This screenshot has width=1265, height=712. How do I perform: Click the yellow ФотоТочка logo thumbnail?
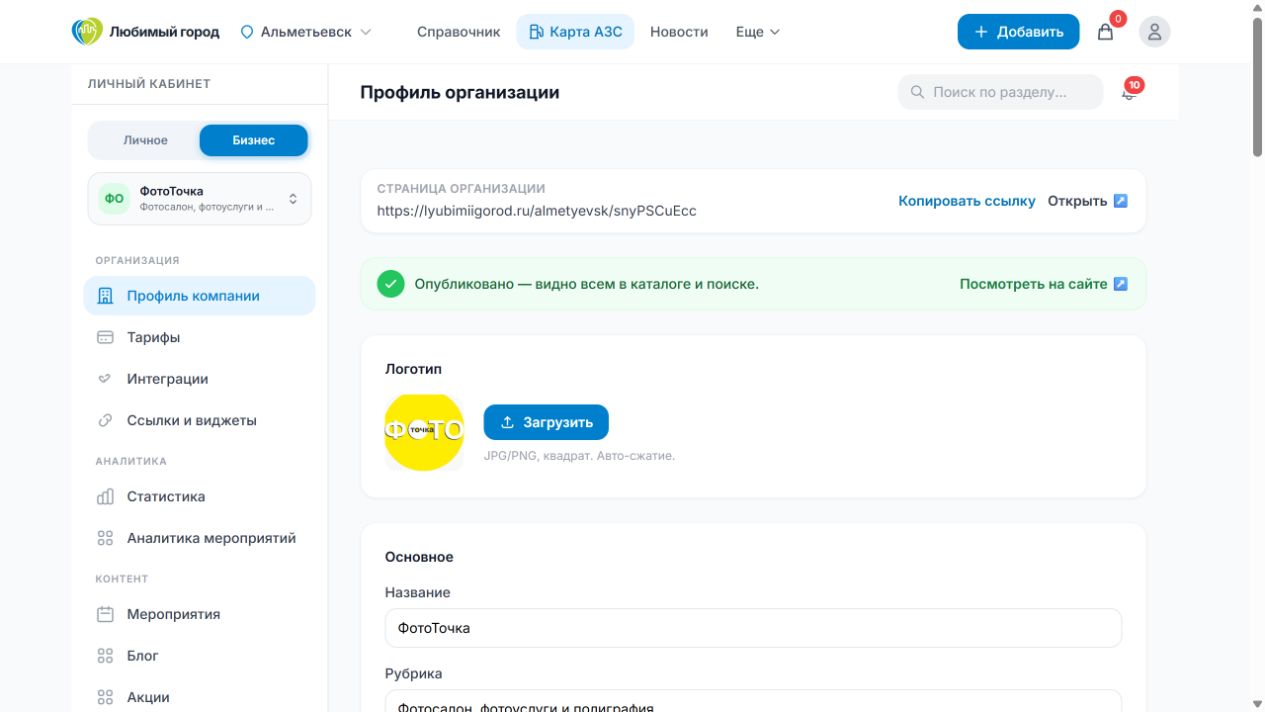424,431
